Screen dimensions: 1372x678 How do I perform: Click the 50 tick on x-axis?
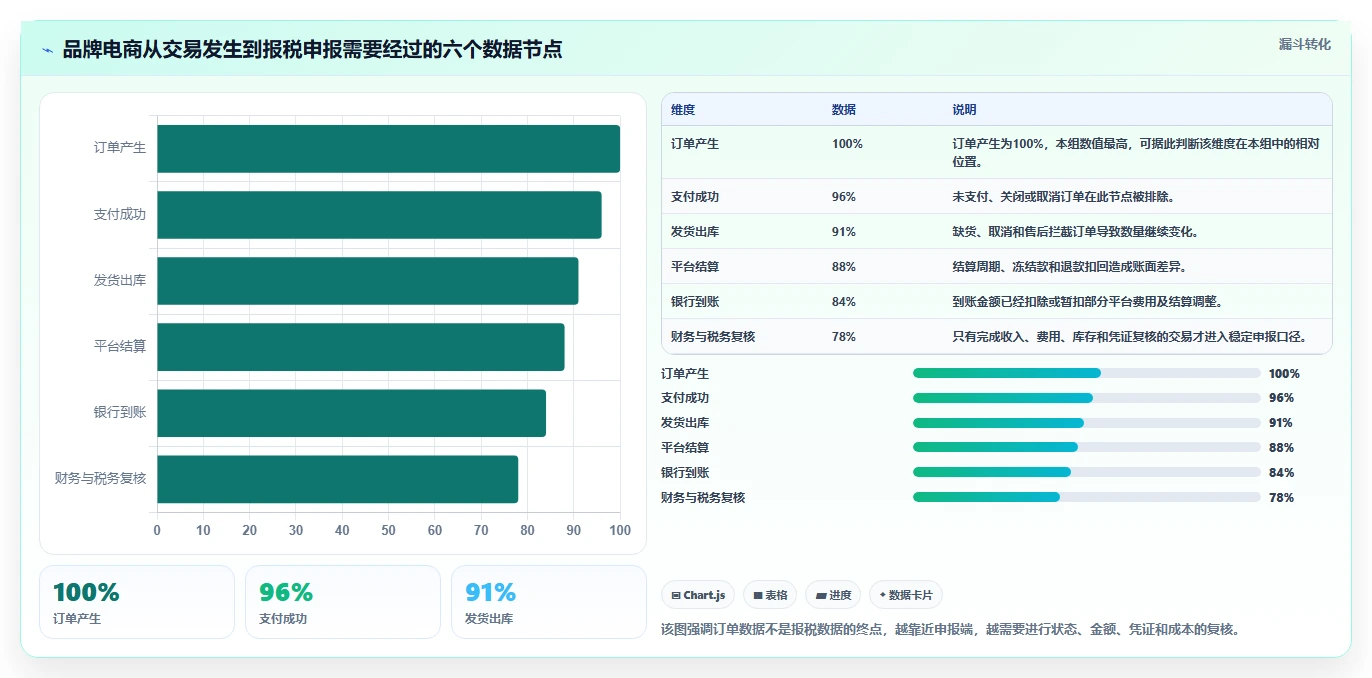[388, 530]
